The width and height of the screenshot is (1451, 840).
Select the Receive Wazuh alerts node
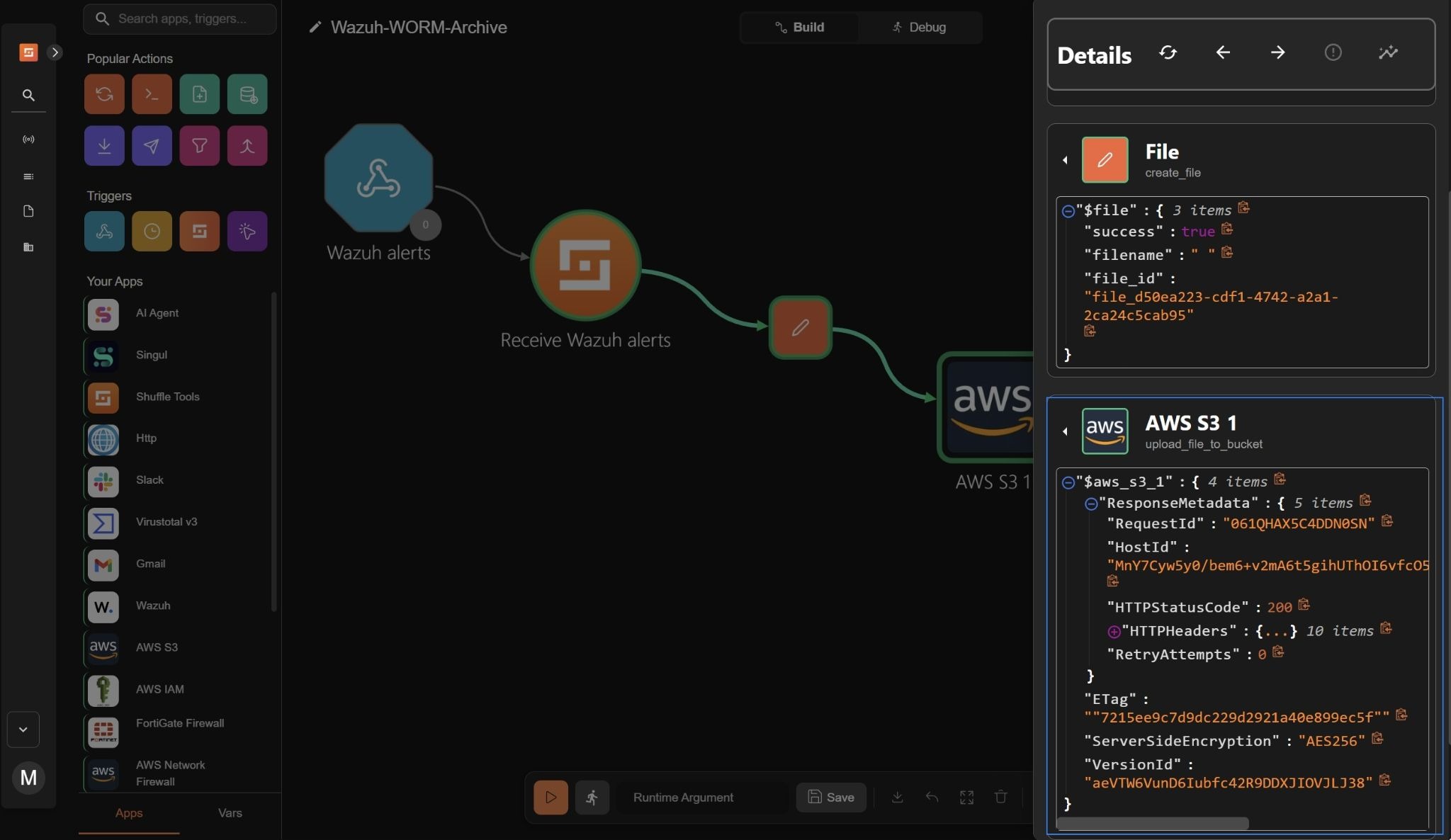585,266
